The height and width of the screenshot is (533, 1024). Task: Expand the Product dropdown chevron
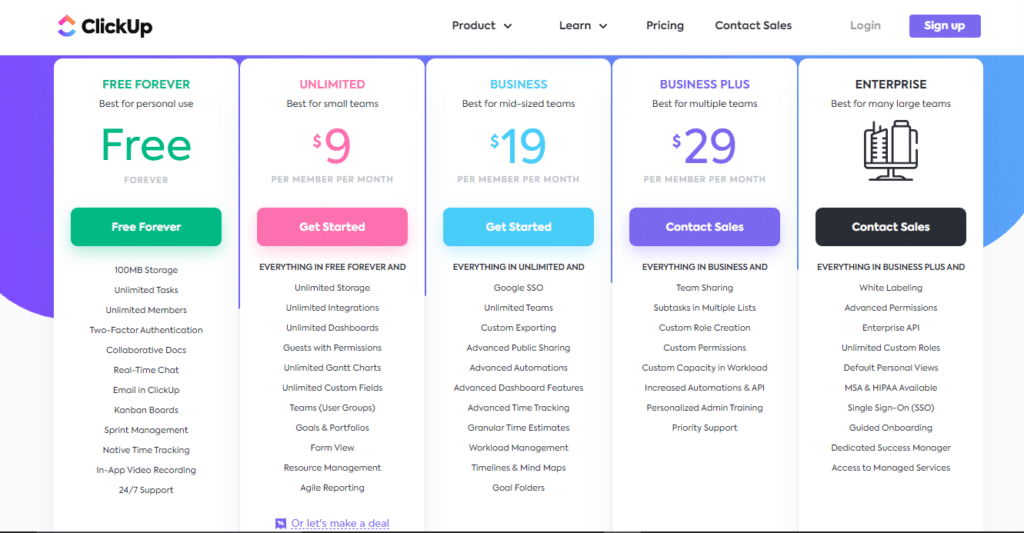[x=507, y=26]
